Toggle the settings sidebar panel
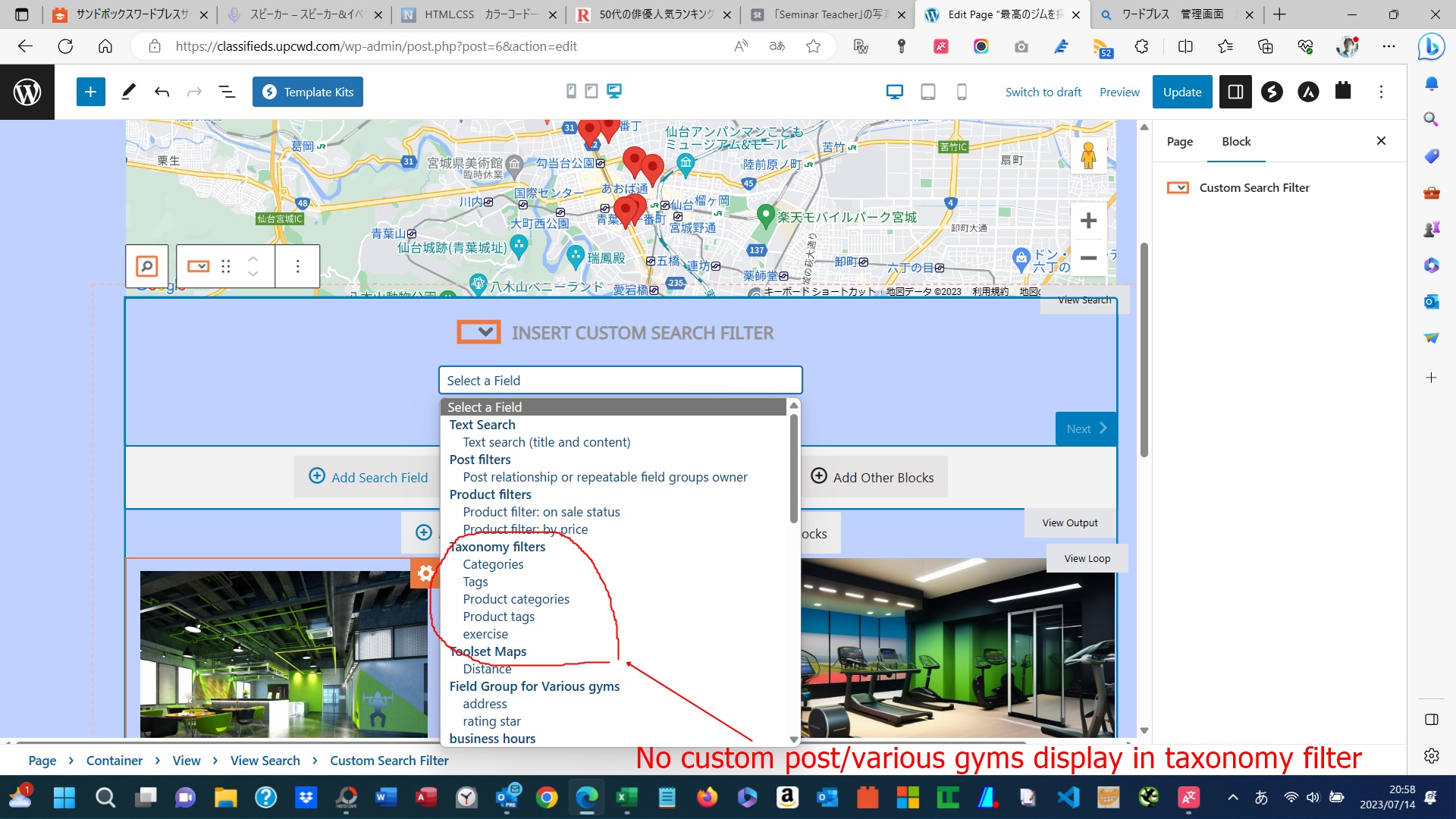 [x=1235, y=92]
